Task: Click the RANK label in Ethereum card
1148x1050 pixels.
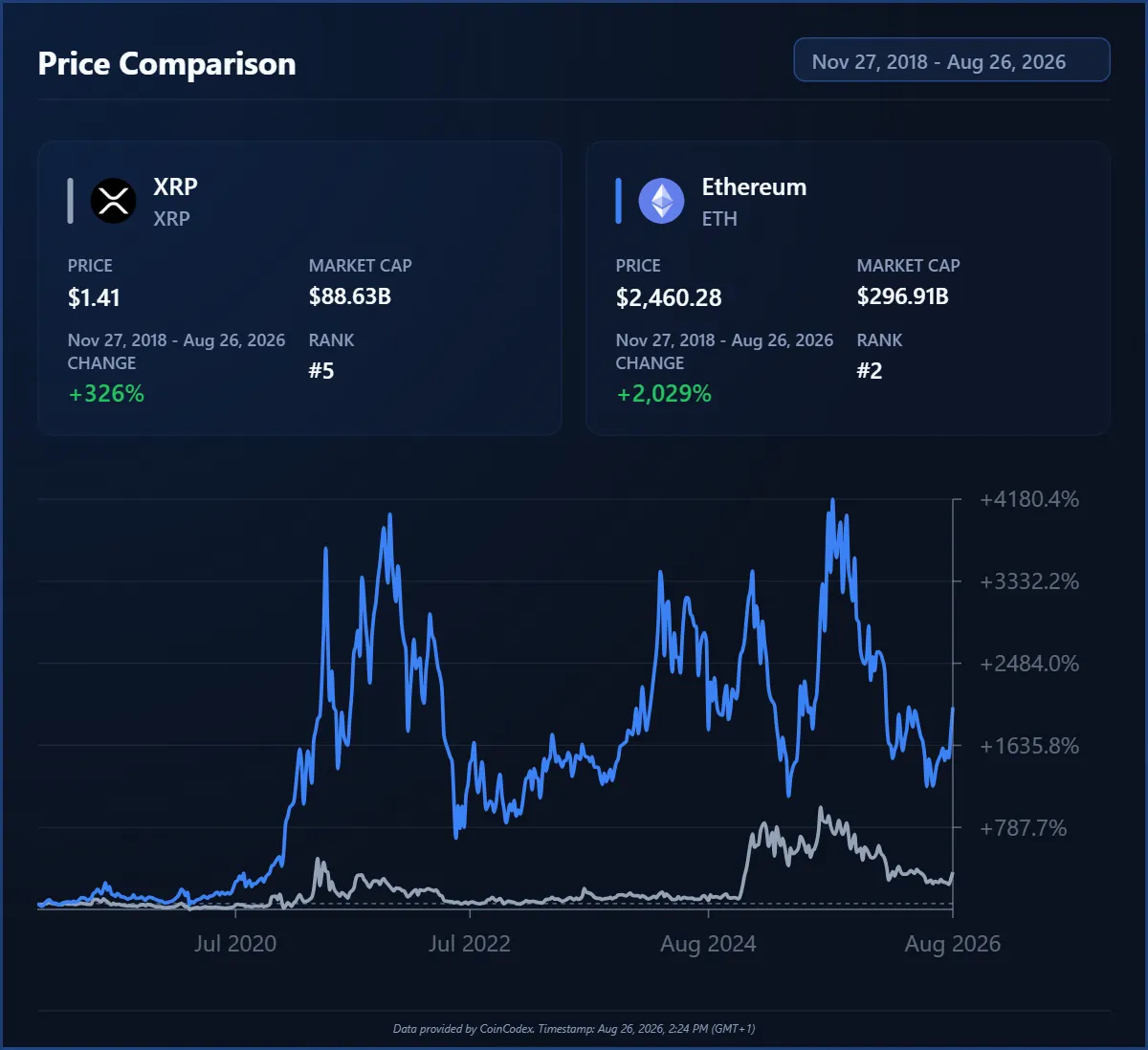Action: coord(879,340)
